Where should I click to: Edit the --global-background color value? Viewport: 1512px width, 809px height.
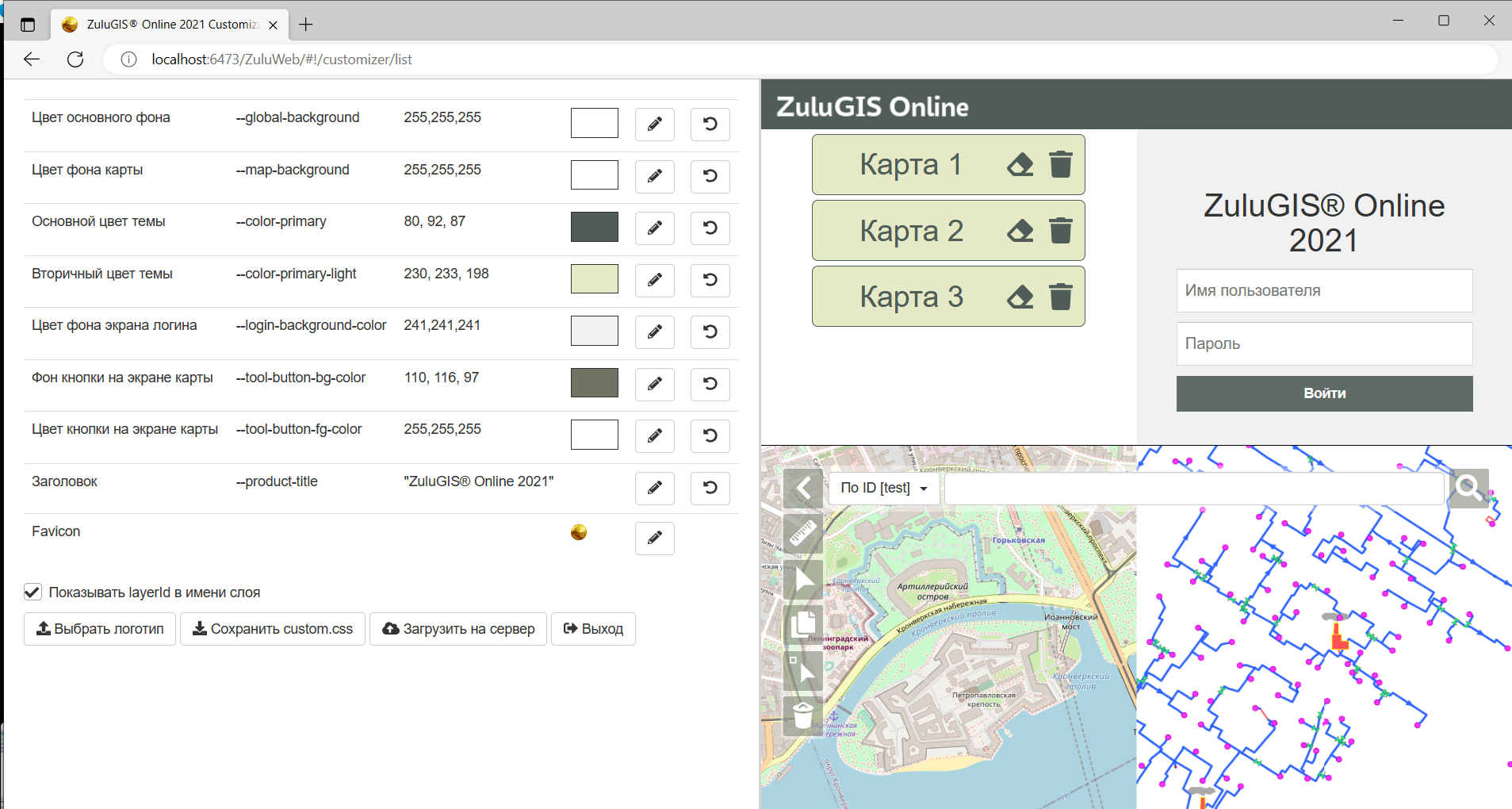tap(654, 125)
